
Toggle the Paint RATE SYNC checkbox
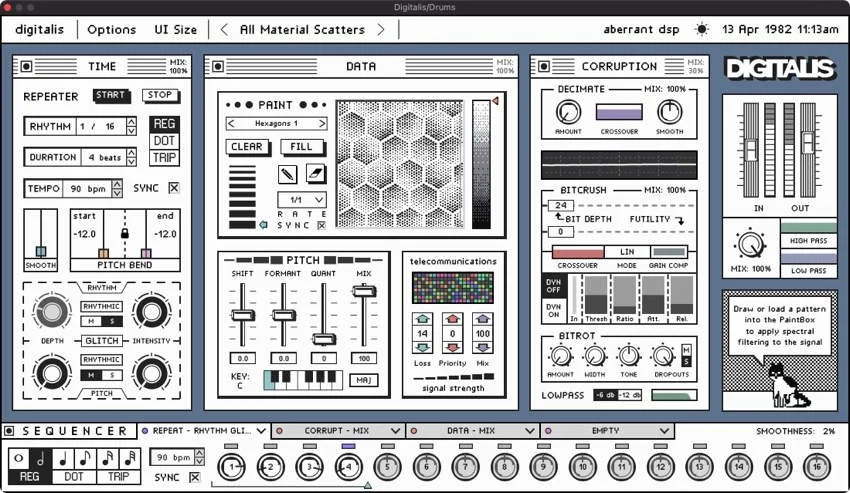pyautogui.click(x=321, y=225)
